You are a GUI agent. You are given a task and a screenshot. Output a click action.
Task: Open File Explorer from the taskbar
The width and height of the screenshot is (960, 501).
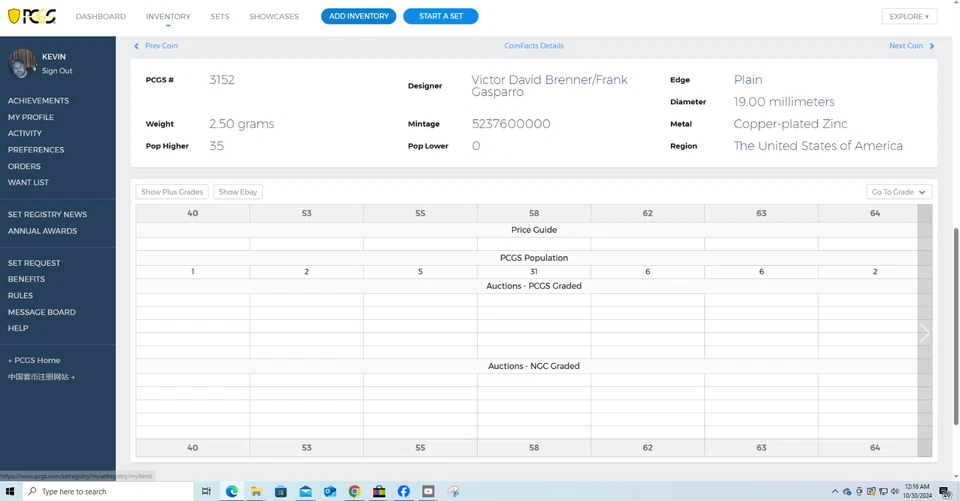click(256, 491)
